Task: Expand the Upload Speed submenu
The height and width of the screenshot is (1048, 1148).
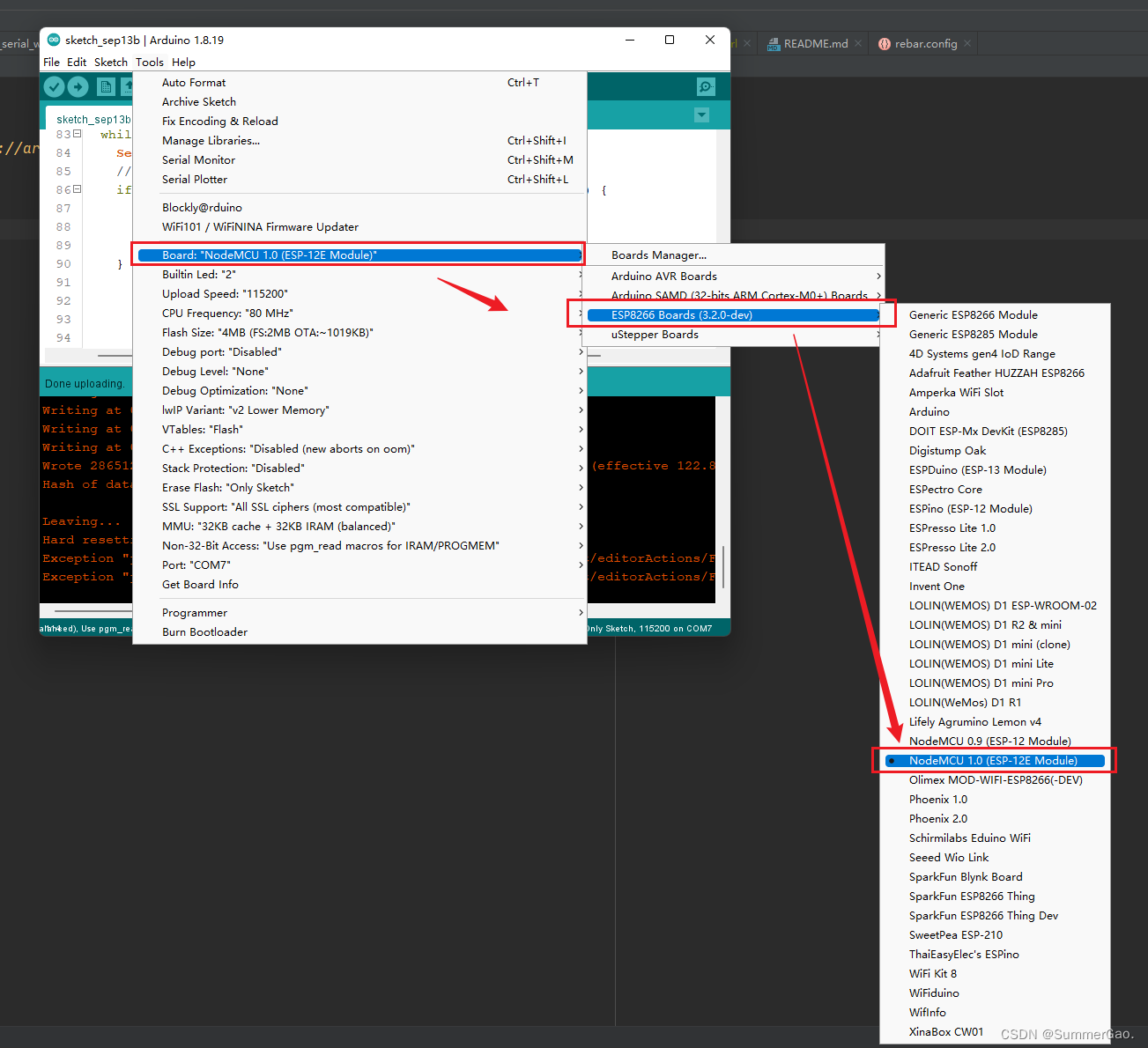Action: 359,294
